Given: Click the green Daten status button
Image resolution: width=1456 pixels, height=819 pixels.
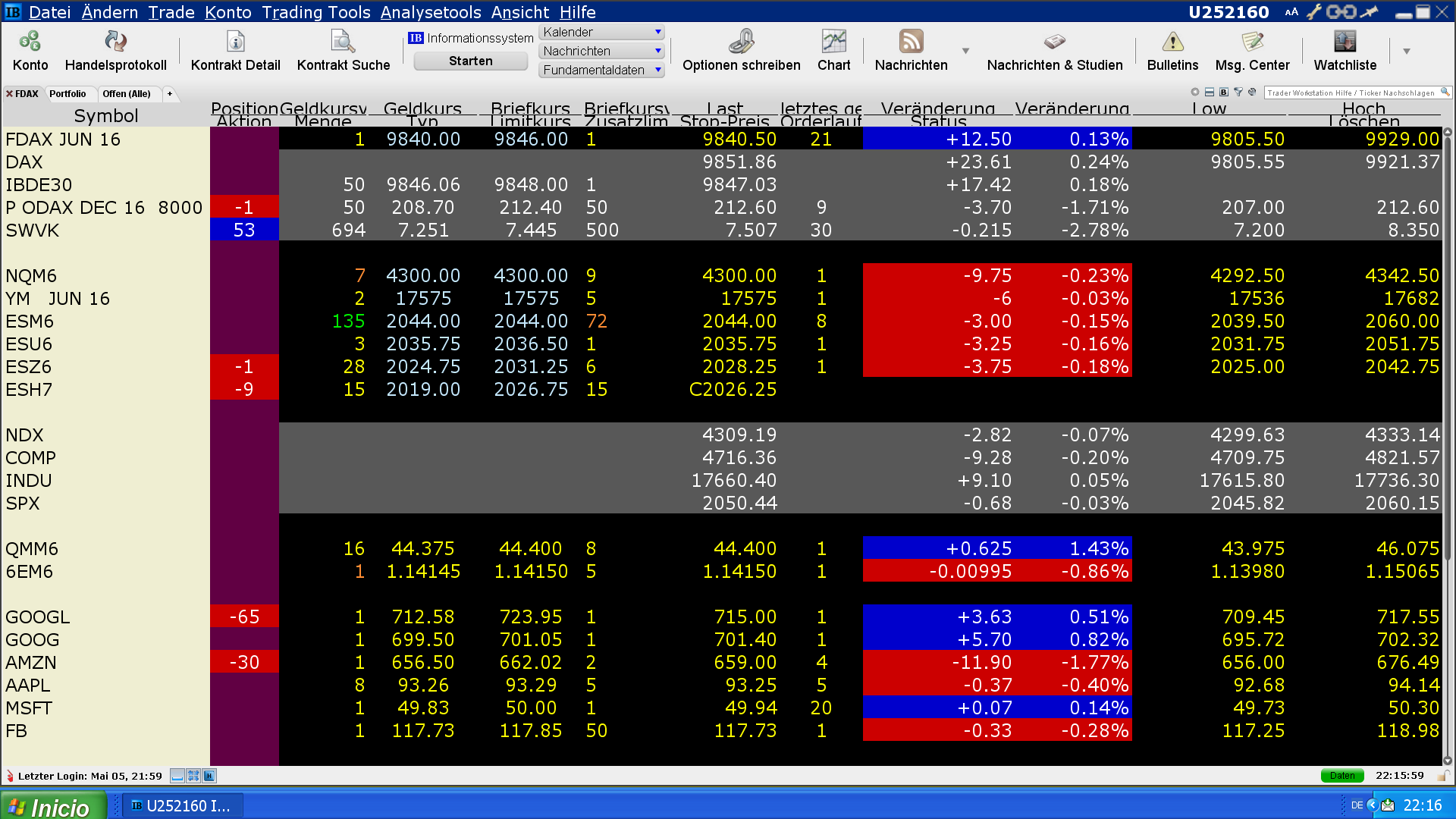Looking at the screenshot, I should [x=1341, y=776].
